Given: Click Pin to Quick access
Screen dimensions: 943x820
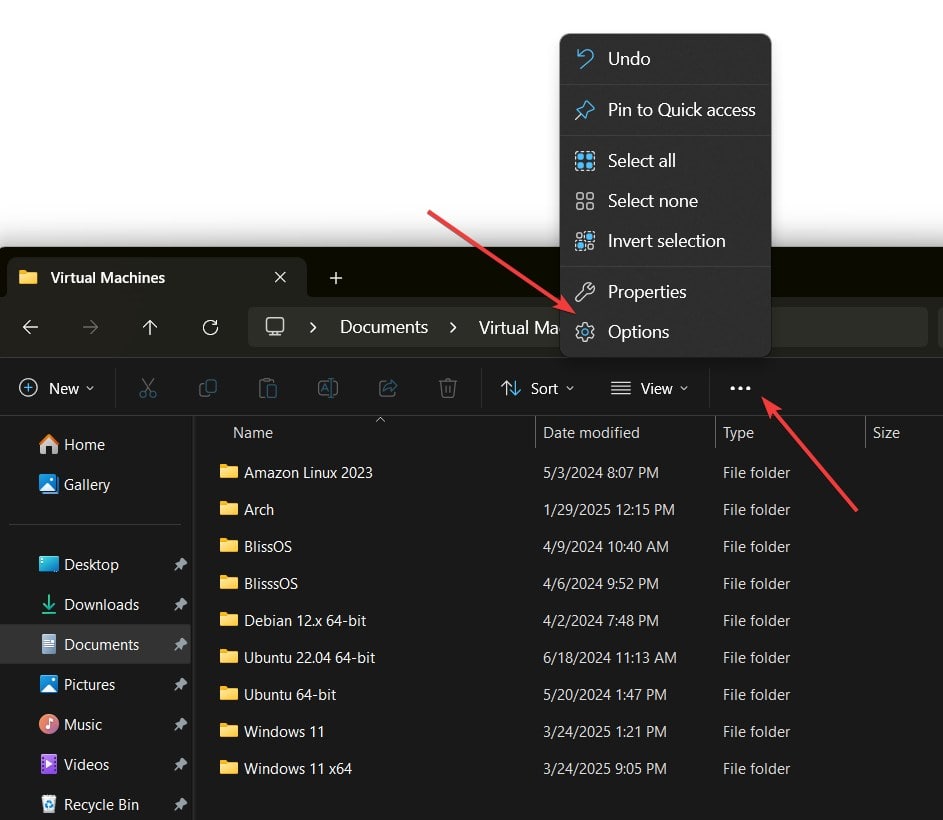Looking at the screenshot, I should pyautogui.click(x=681, y=110).
